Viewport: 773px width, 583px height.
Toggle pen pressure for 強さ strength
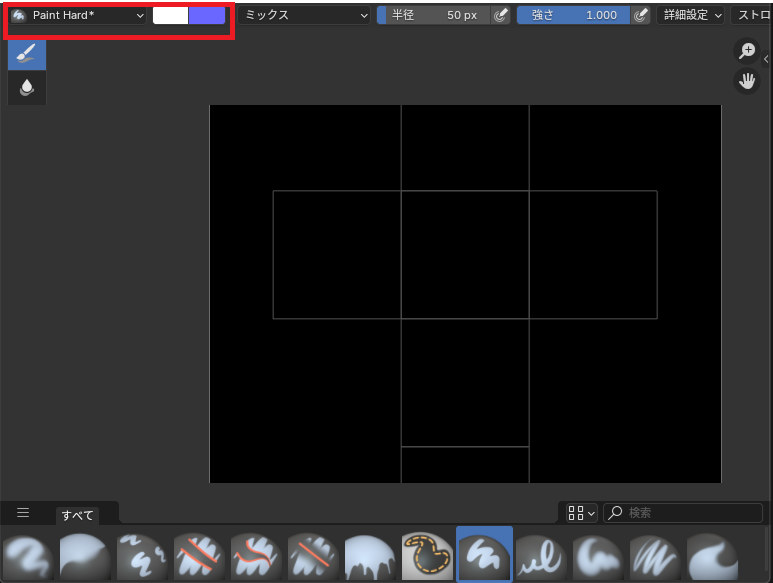pyautogui.click(x=640, y=15)
